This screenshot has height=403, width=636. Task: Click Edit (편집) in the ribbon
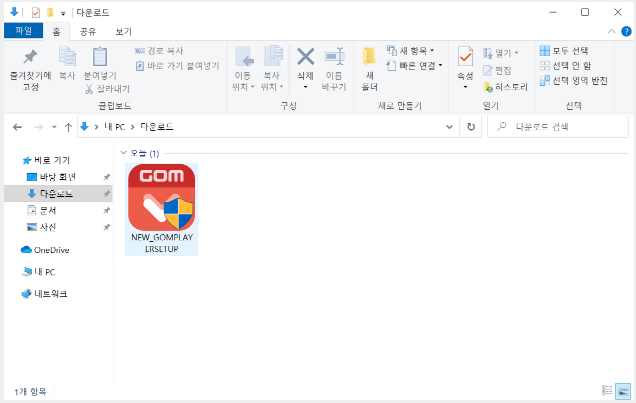(497, 71)
